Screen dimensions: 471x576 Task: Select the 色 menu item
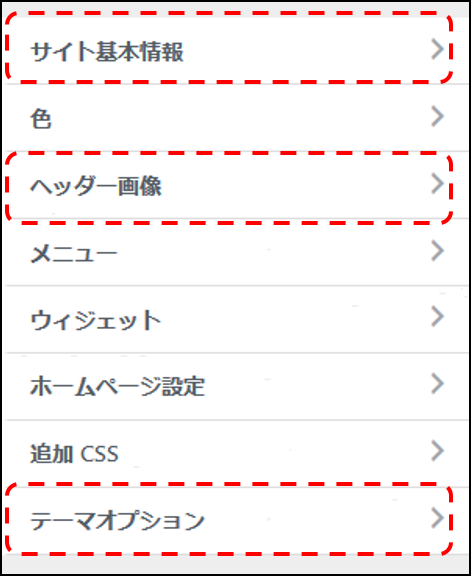[x=41, y=119]
